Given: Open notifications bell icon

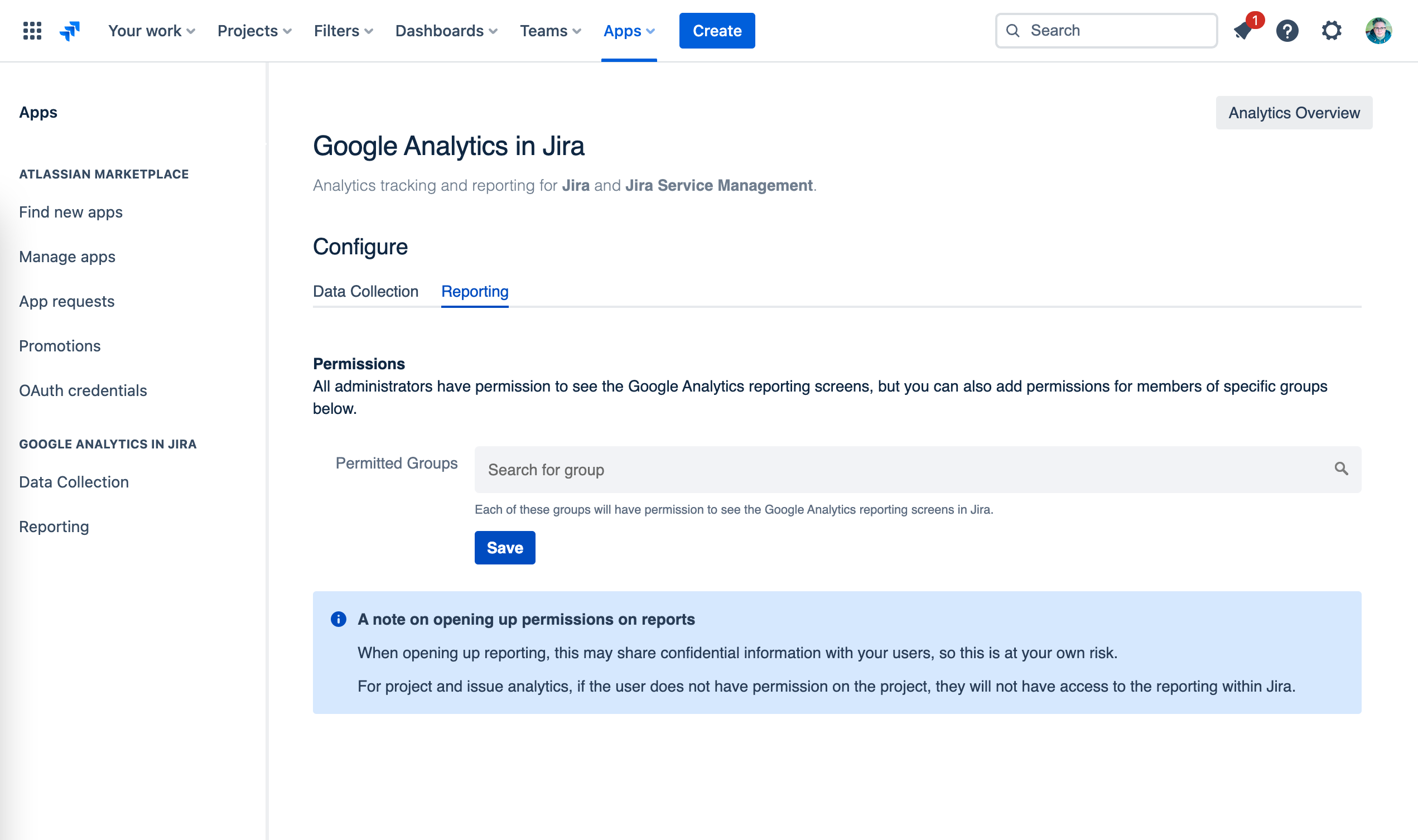Looking at the screenshot, I should 1243,31.
